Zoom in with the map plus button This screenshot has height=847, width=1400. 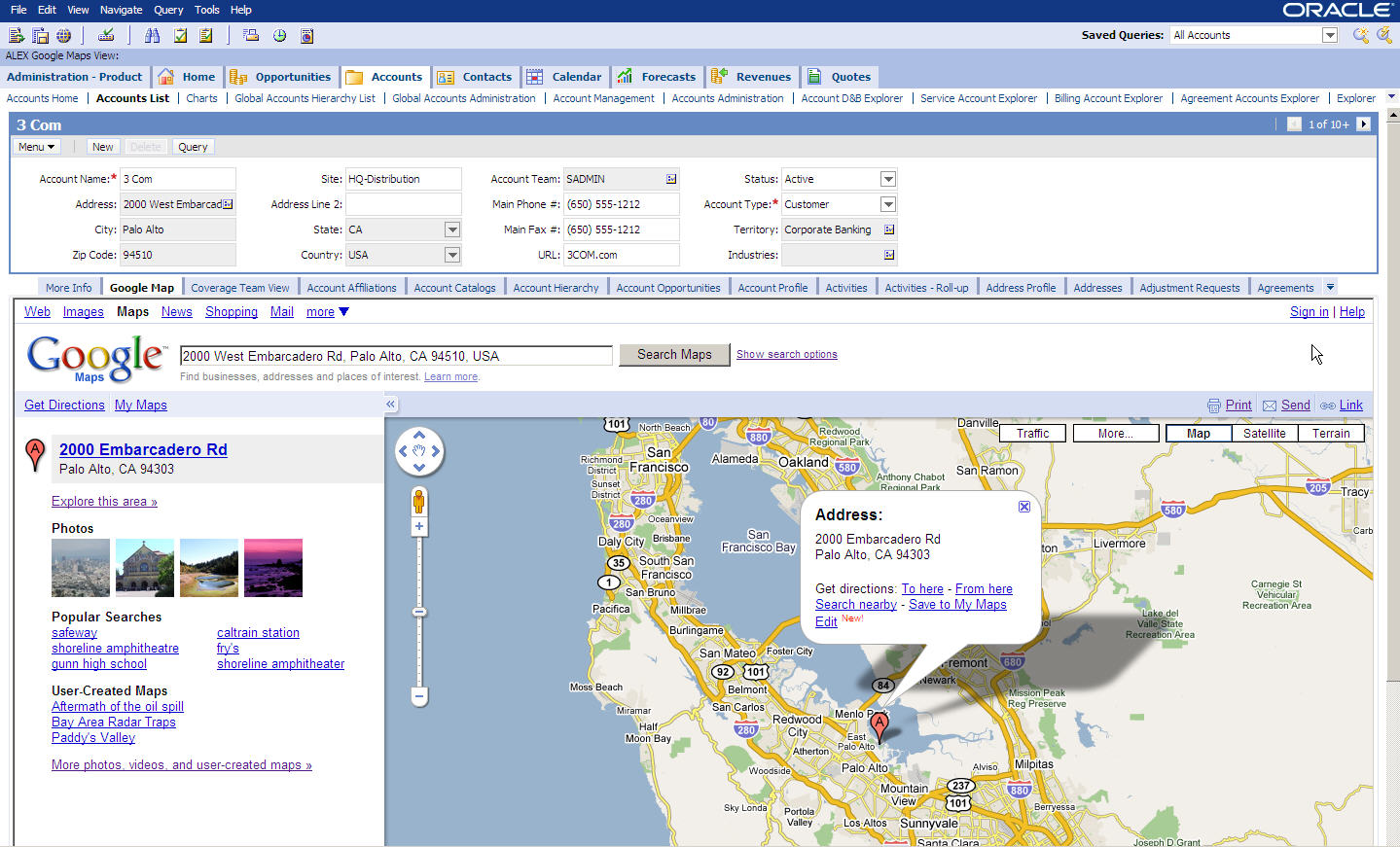[419, 527]
